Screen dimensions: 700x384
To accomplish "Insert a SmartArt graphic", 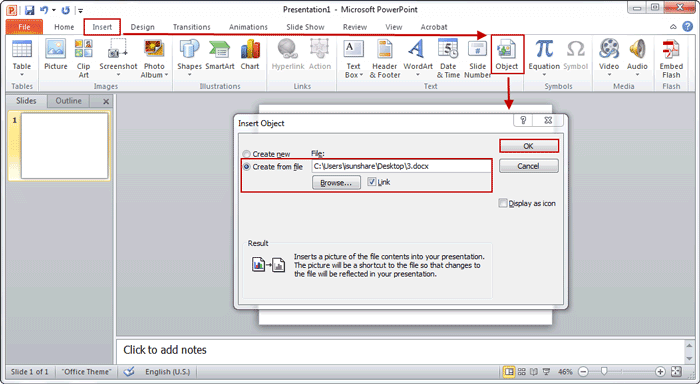I will pyautogui.click(x=220, y=54).
